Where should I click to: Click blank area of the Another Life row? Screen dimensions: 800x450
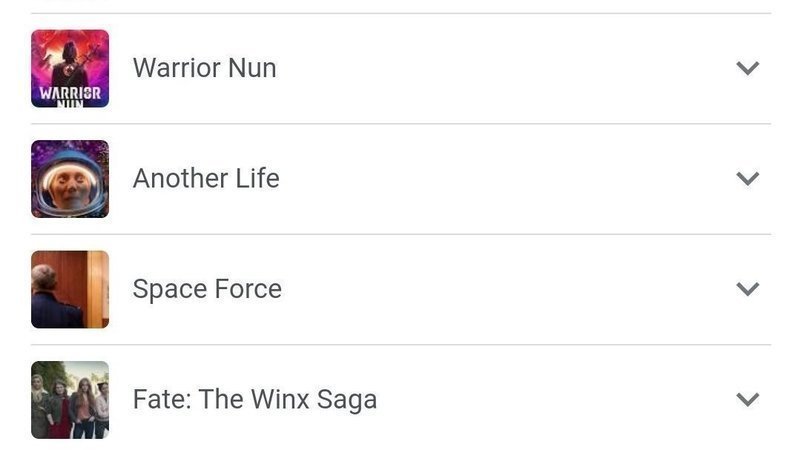[x=500, y=179]
